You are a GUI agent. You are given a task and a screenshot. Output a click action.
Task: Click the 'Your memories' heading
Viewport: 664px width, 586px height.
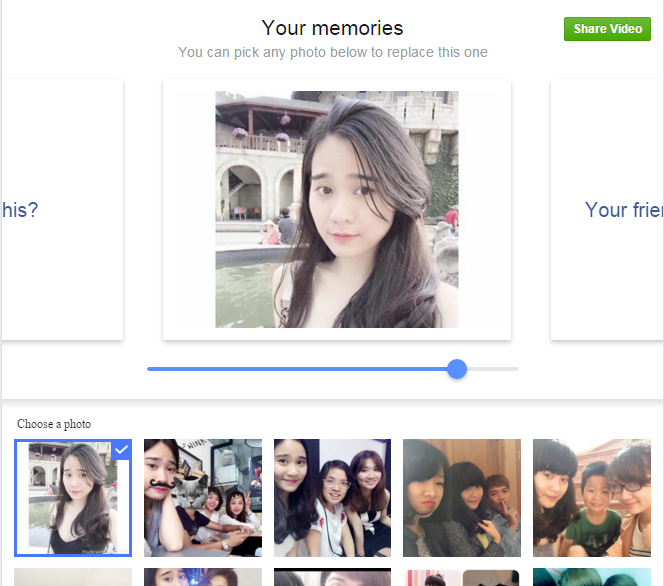332,28
